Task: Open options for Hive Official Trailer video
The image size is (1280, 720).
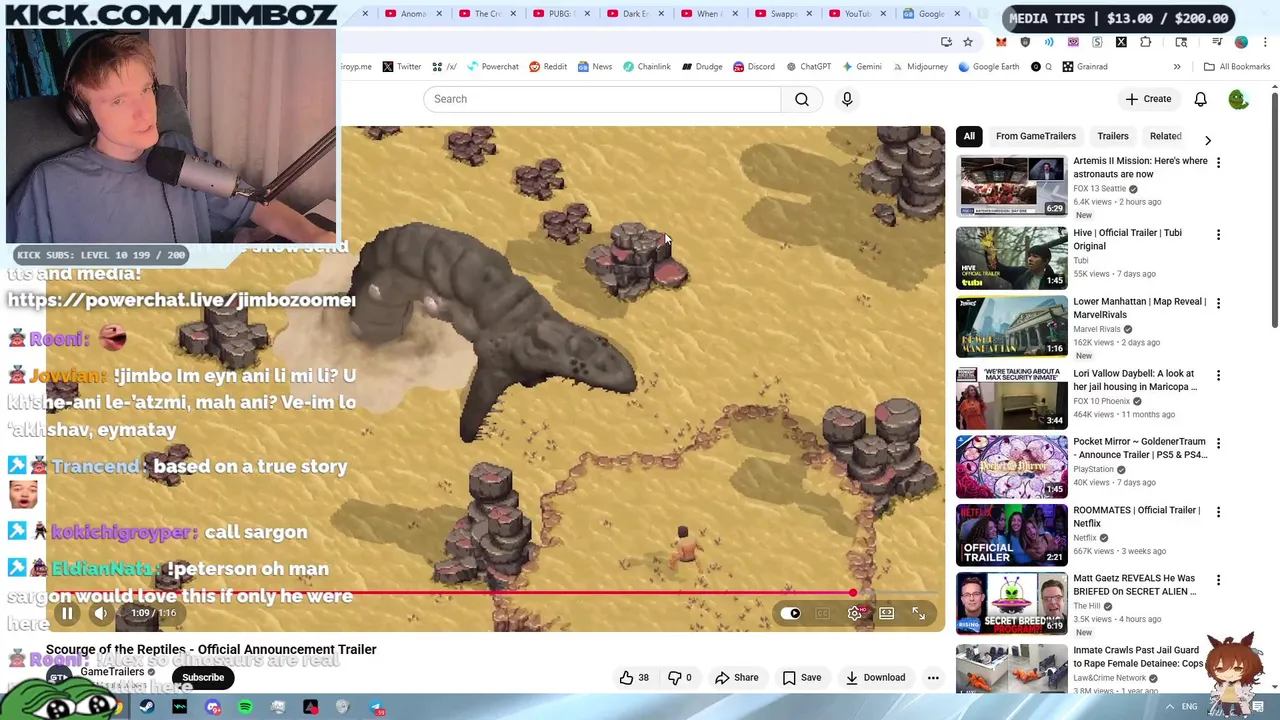Action: tap(1218, 234)
